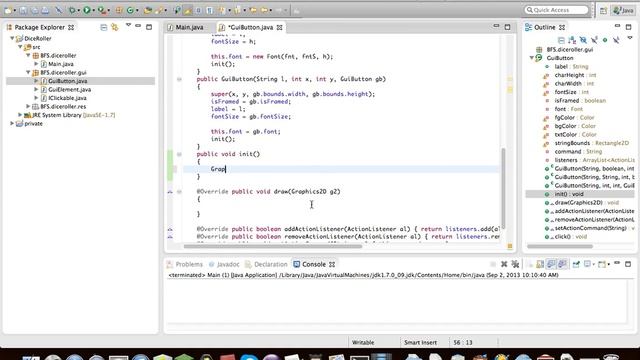This screenshot has width=640, height=360.
Task: Click Remove Launch in the Console toolbar
Action: click(x=504, y=264)
